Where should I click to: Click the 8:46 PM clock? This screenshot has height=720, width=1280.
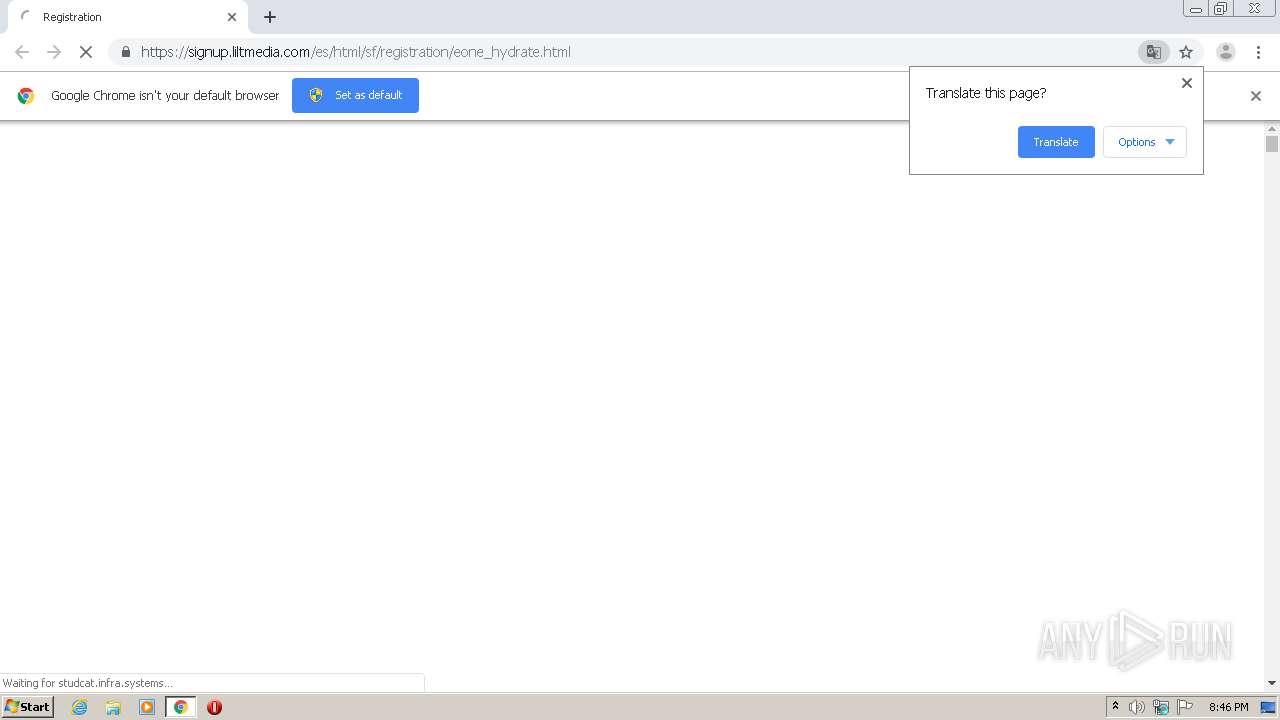[x=1228, y=707]
